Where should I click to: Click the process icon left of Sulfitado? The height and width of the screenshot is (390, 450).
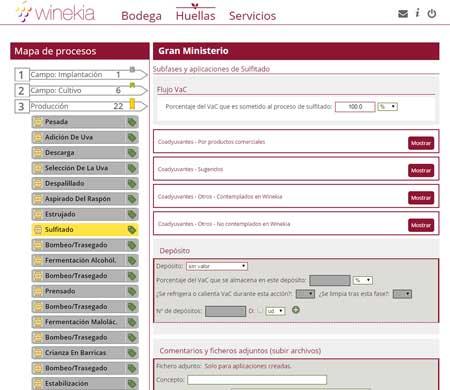click(38, 230)
